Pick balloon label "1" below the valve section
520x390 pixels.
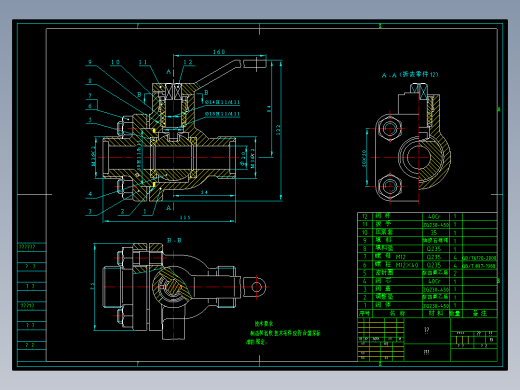pos(145,211)
